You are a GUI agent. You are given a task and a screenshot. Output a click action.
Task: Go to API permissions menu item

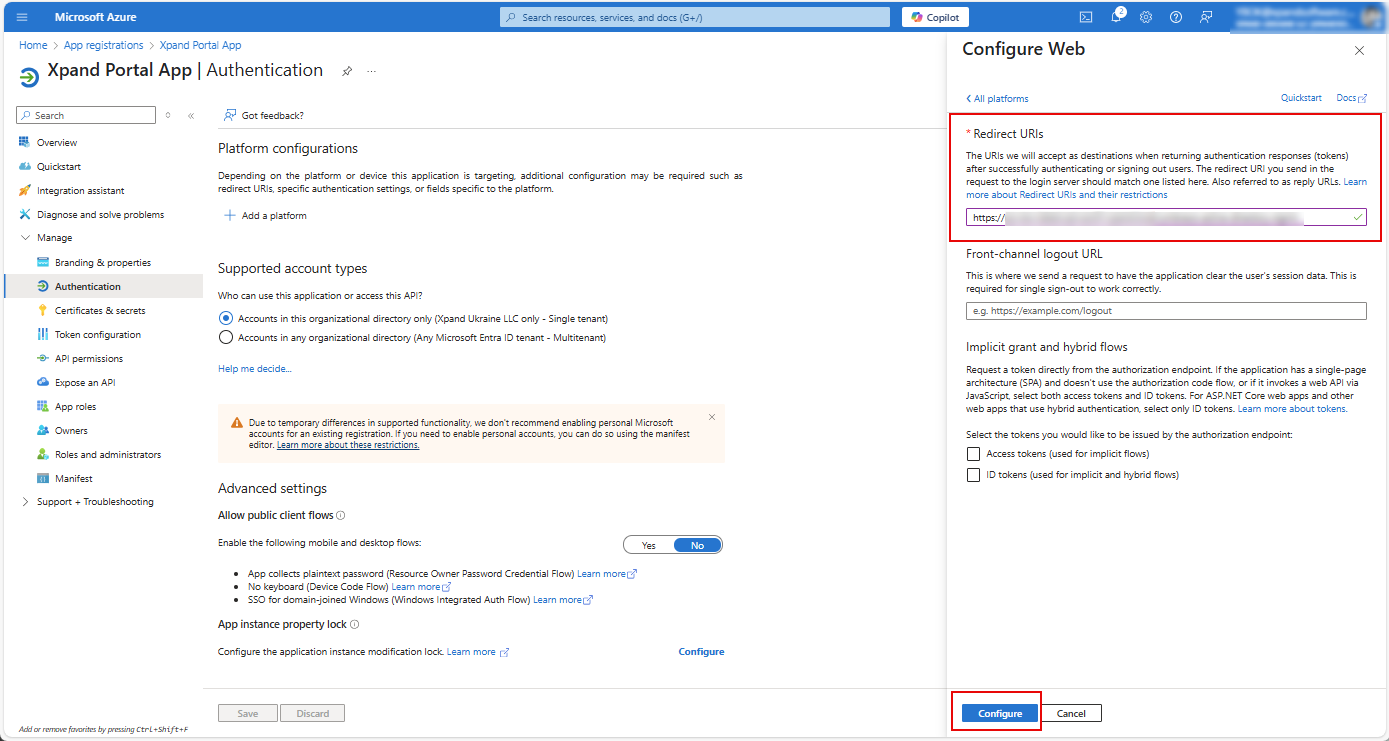coord(89,359)
